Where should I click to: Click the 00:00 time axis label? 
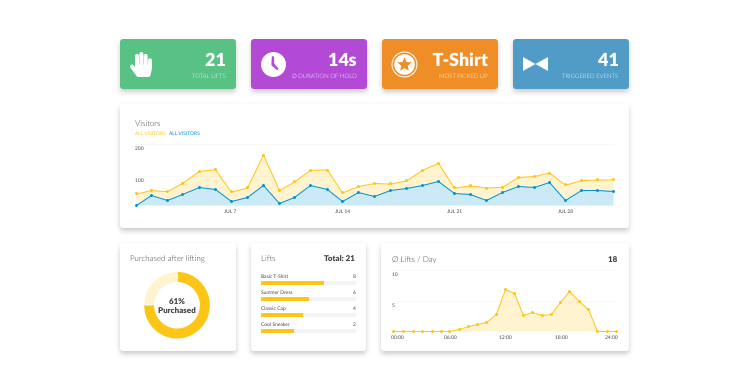(x=397, y=337)
